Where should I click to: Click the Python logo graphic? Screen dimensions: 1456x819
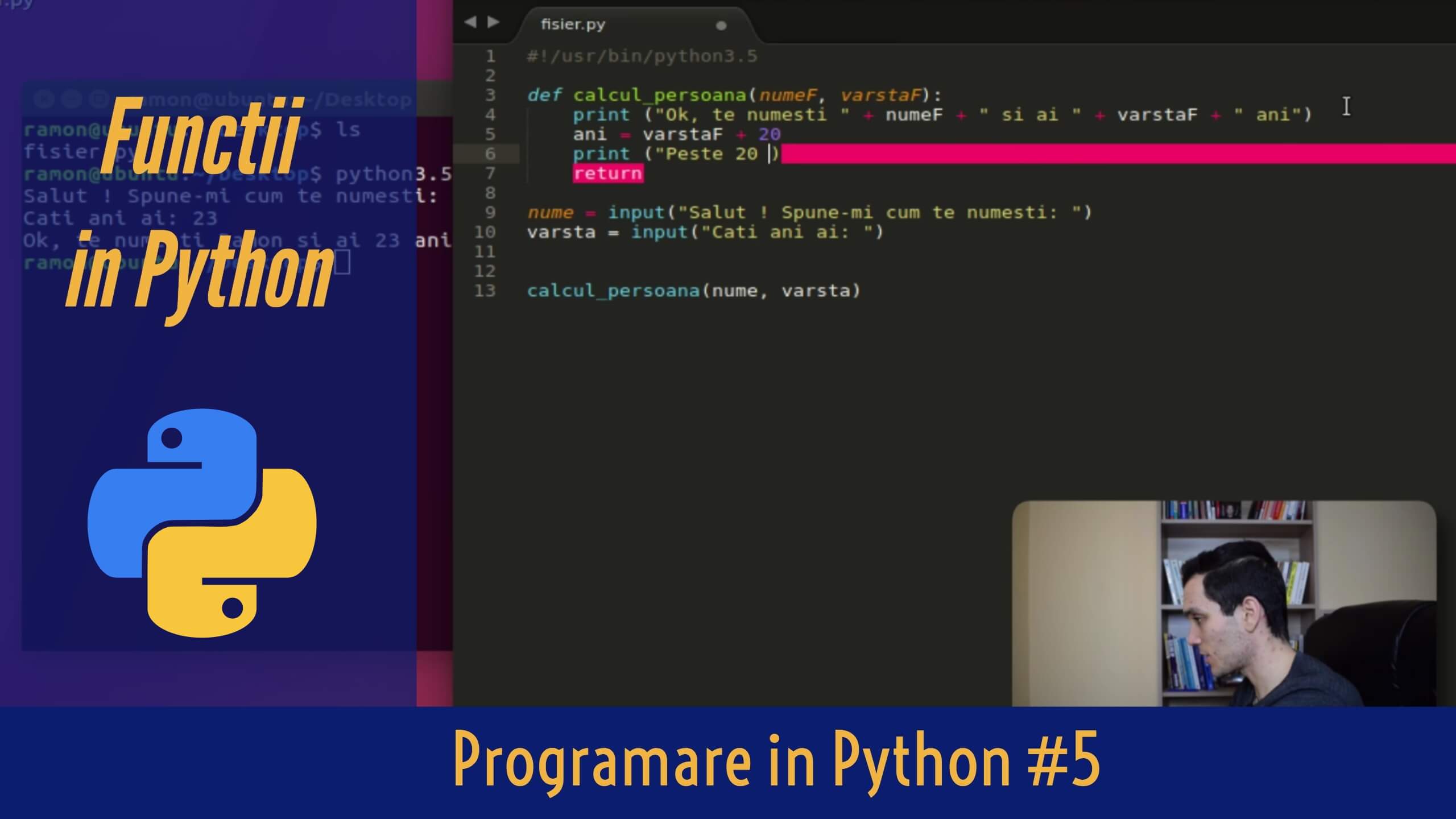pos(202,522)
